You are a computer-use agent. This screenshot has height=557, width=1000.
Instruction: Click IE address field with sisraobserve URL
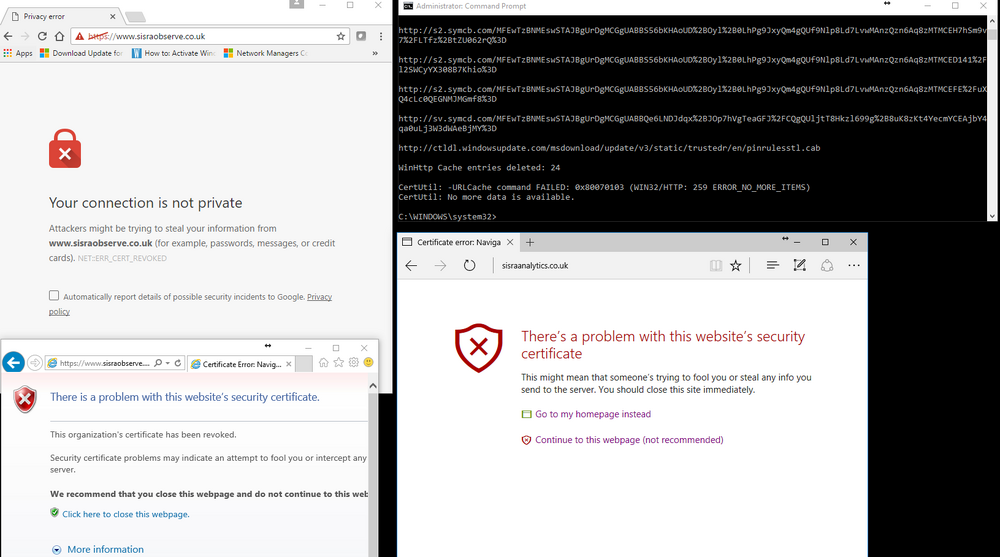104,363
